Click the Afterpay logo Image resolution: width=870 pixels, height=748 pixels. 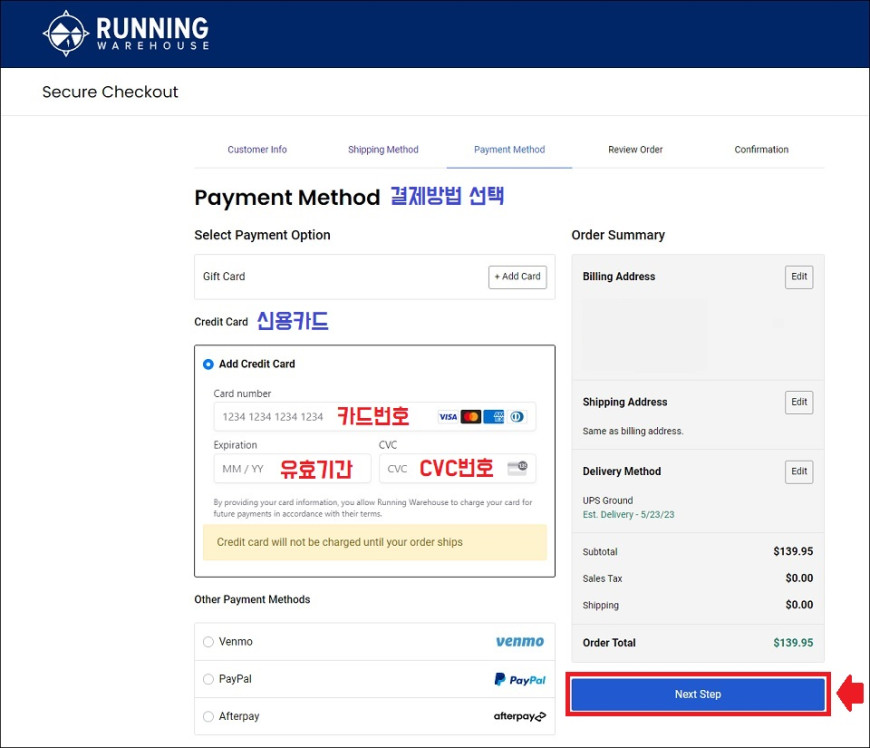coord(520,716)
